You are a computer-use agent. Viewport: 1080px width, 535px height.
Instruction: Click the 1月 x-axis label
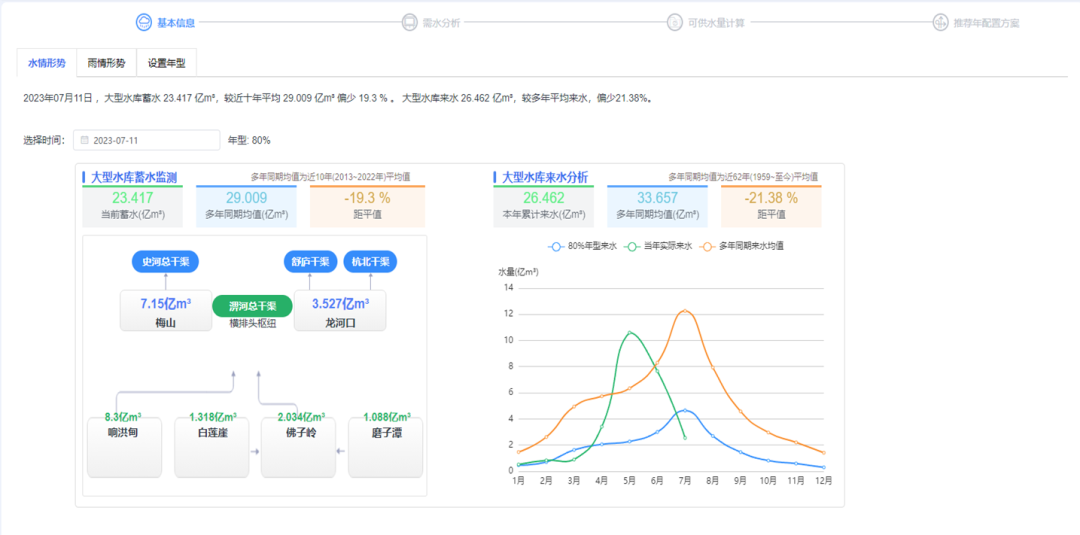click(519, 482)
